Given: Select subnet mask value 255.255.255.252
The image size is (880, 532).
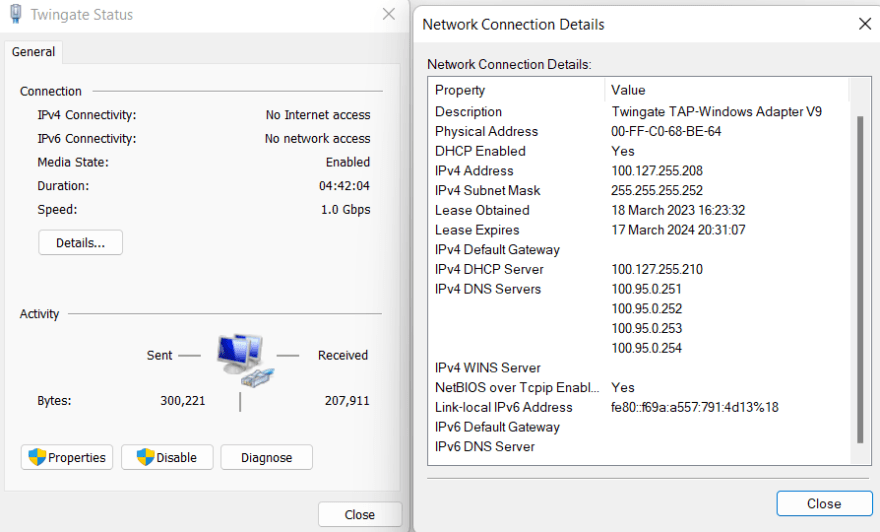Looking at the screenshot, I should 657,190.
